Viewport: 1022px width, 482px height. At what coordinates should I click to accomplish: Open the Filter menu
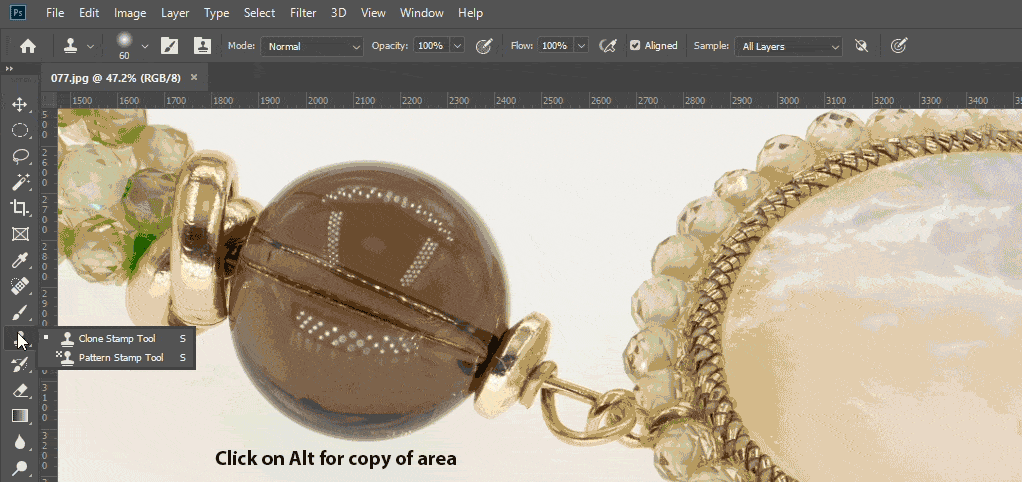click(303, 13)
